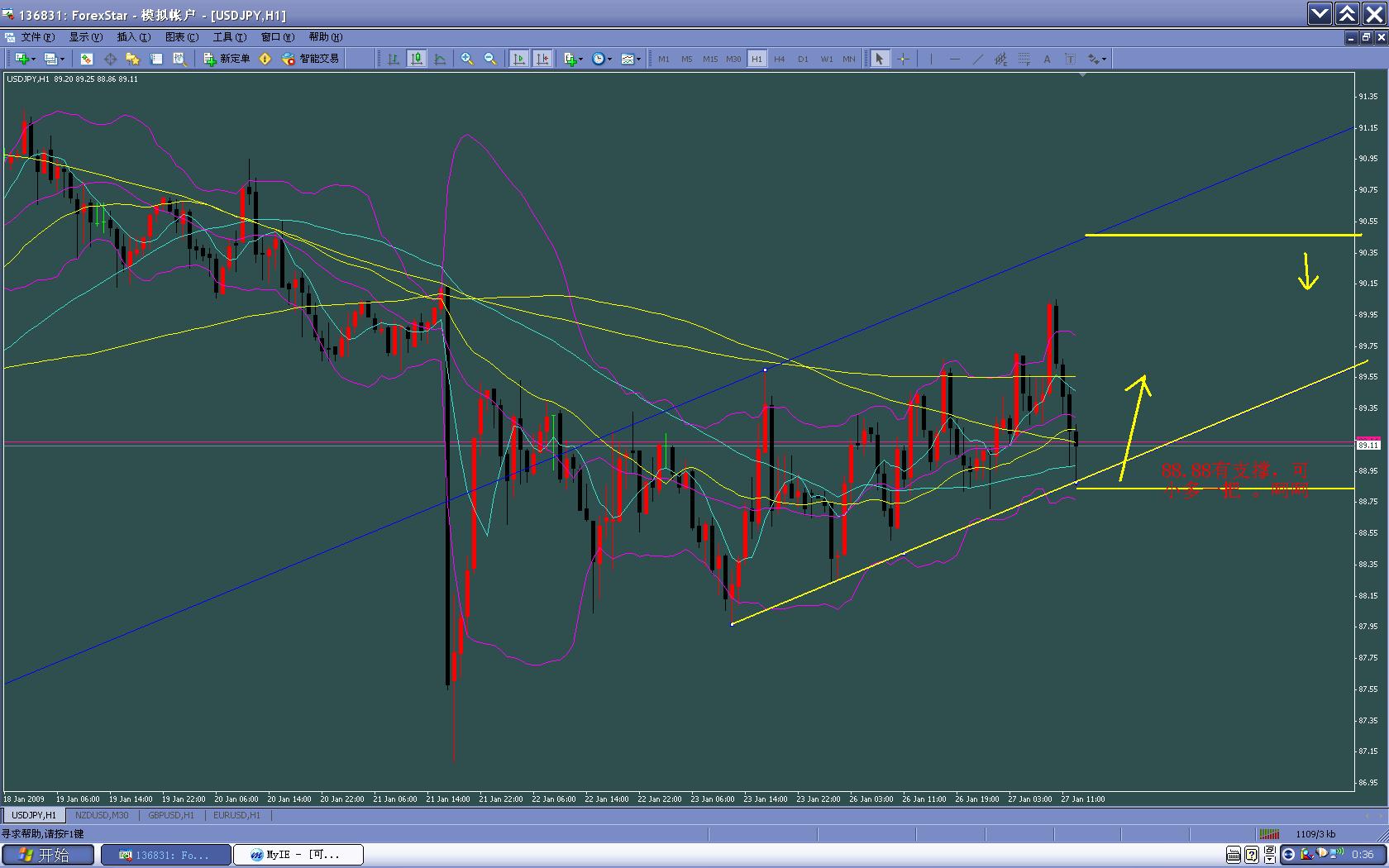Click the 89.11 current price label

click(x=1368, y=445)
